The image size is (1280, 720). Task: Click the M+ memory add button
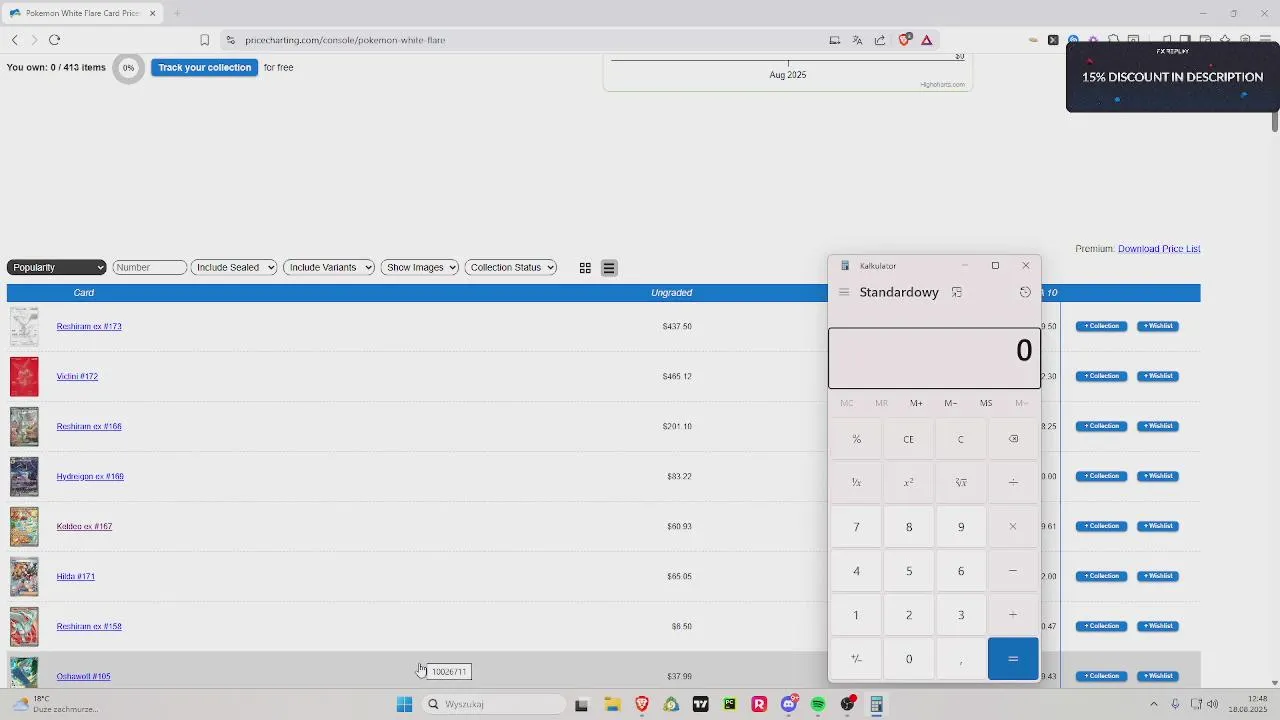(916, 403)
